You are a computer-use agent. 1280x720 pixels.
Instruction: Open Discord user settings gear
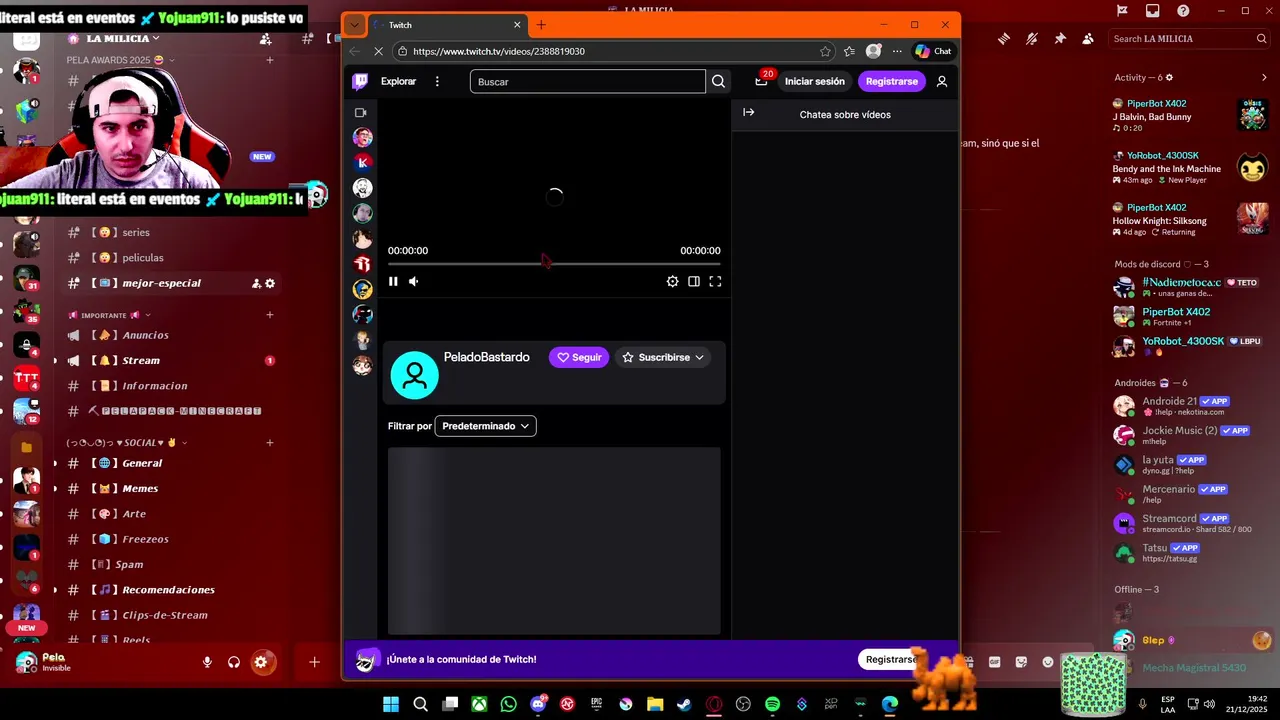(261, 662)
